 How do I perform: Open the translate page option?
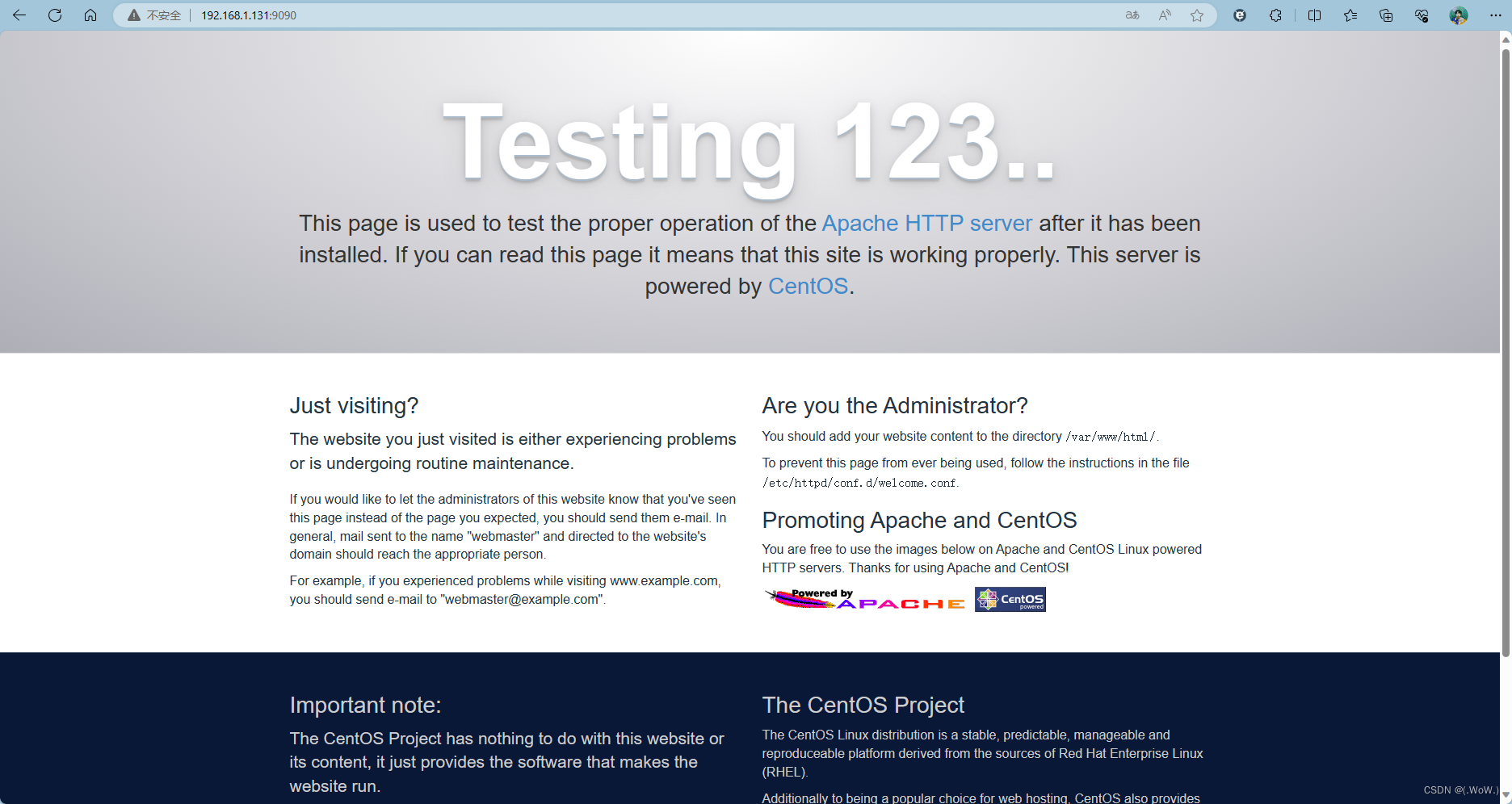coord(1132,15)
